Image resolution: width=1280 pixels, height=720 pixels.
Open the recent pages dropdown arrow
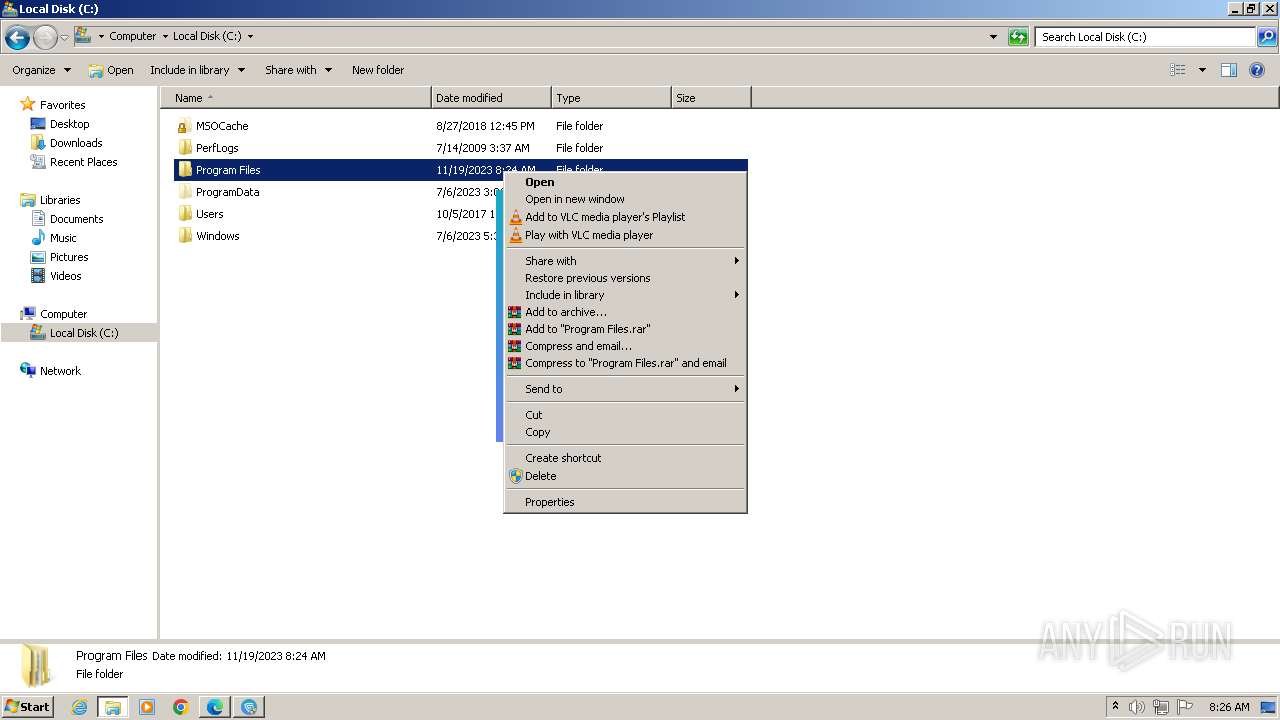pyautogui.click(x=64, y=38)
